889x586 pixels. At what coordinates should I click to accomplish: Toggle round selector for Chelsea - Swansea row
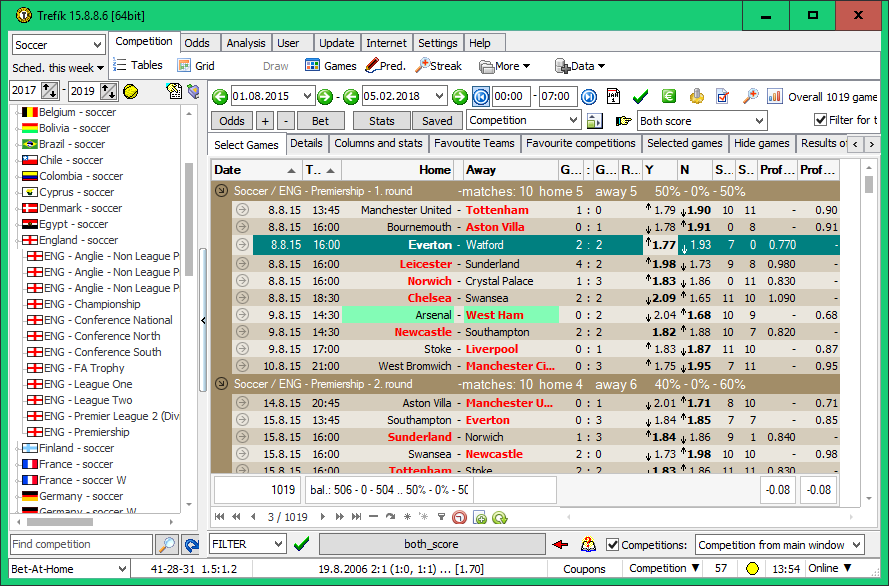click(242, 298)
